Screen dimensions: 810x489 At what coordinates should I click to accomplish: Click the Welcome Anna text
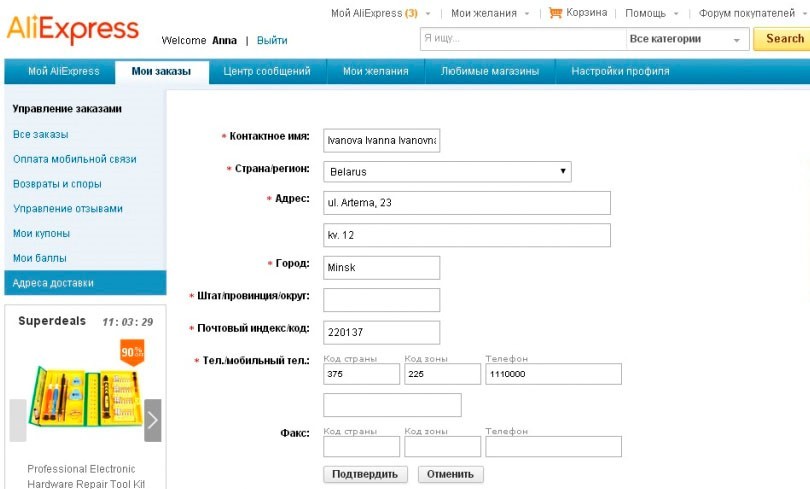pyautogui.click(x=199, y=40)
